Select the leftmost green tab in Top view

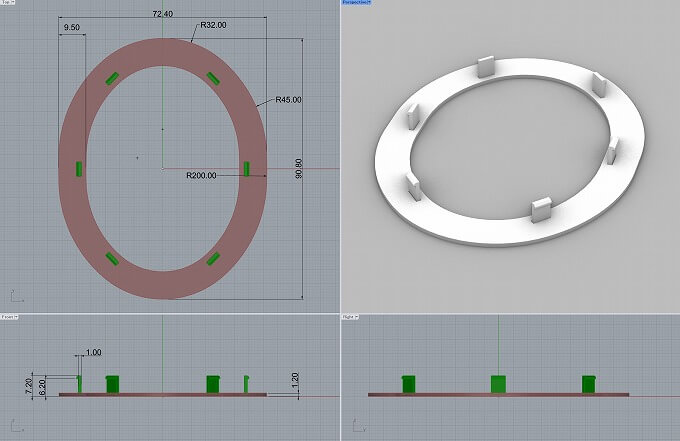(77, 168)
